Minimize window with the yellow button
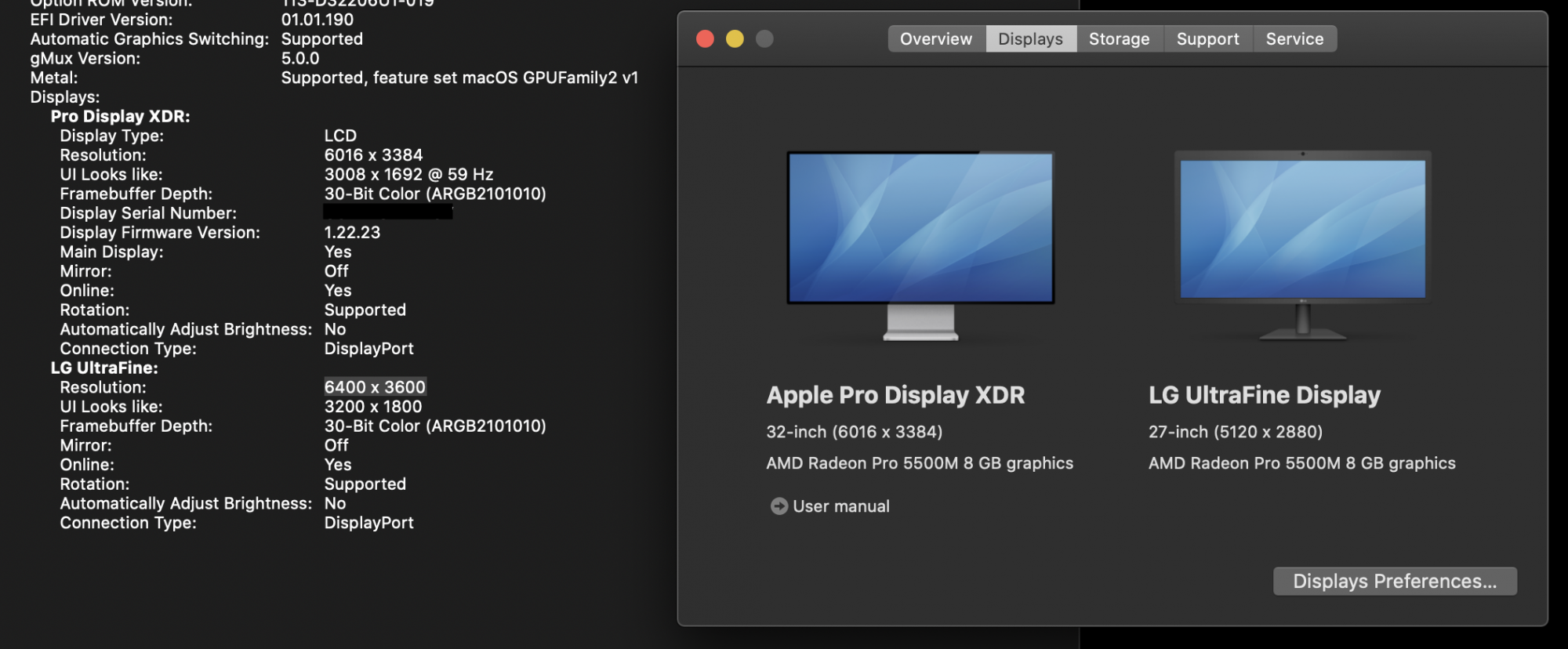 (x=735, y=39)
